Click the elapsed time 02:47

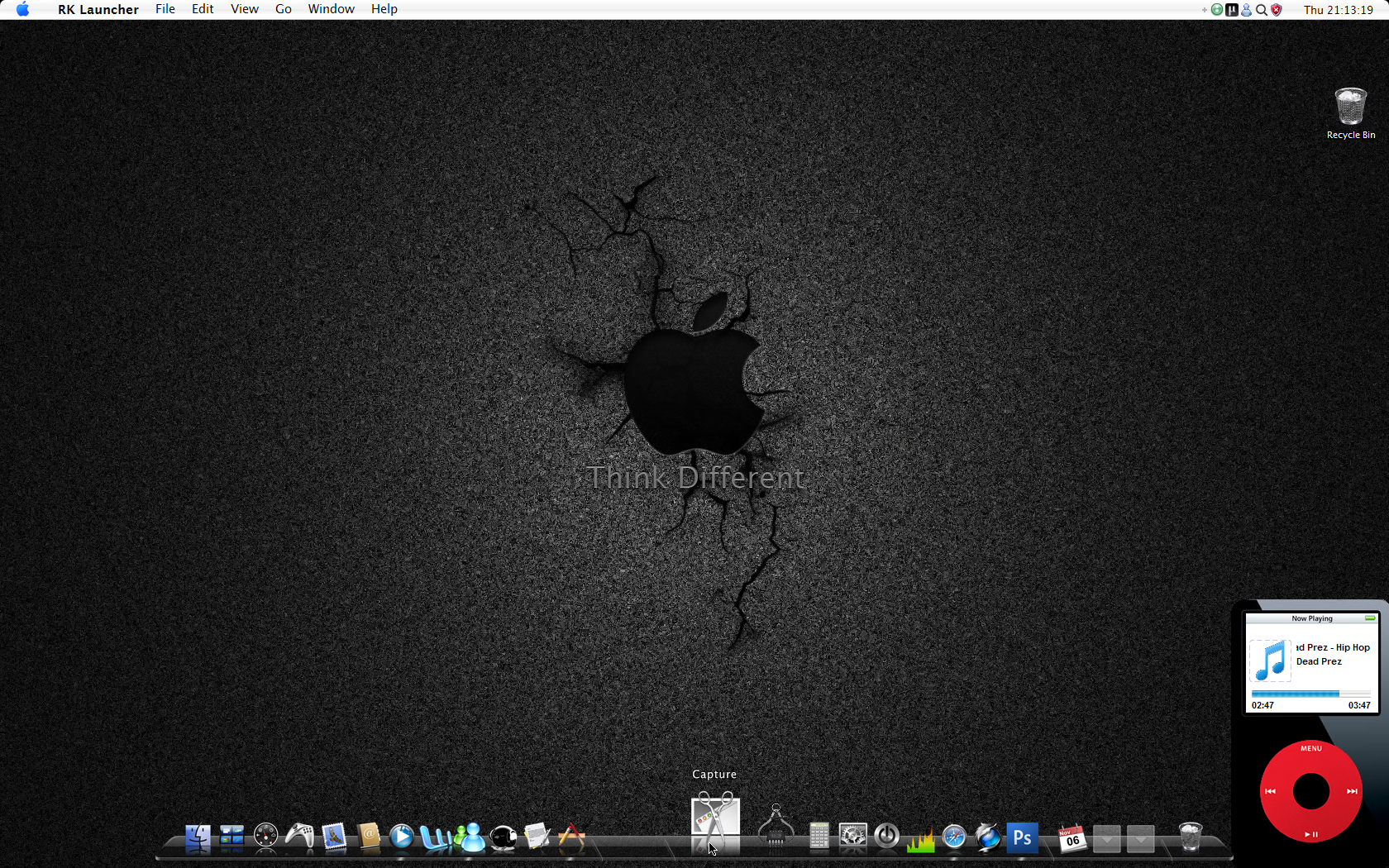(x=1263, y=705)
